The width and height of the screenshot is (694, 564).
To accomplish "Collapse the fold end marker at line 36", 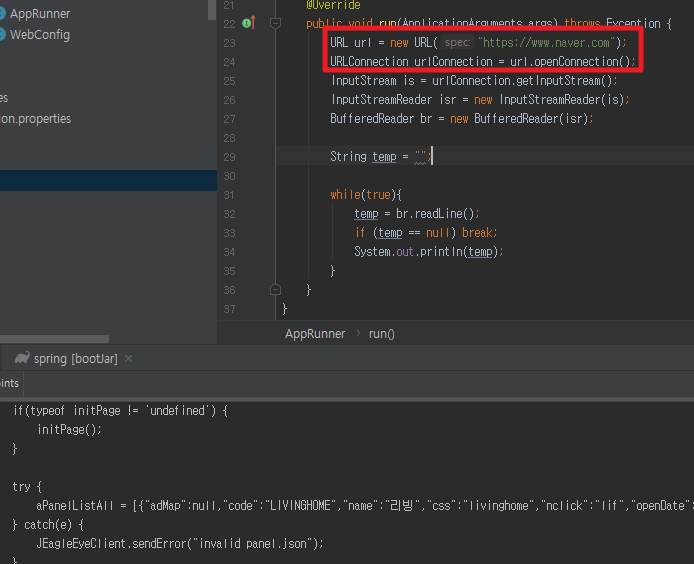I will 275,290.
